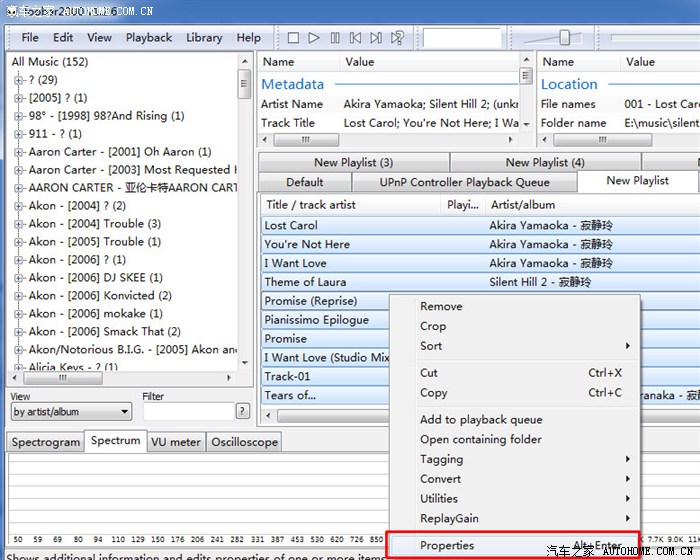Click Open containing folder in context menu
This screenshot has width=700, height=560.
[x=481, y=439]
